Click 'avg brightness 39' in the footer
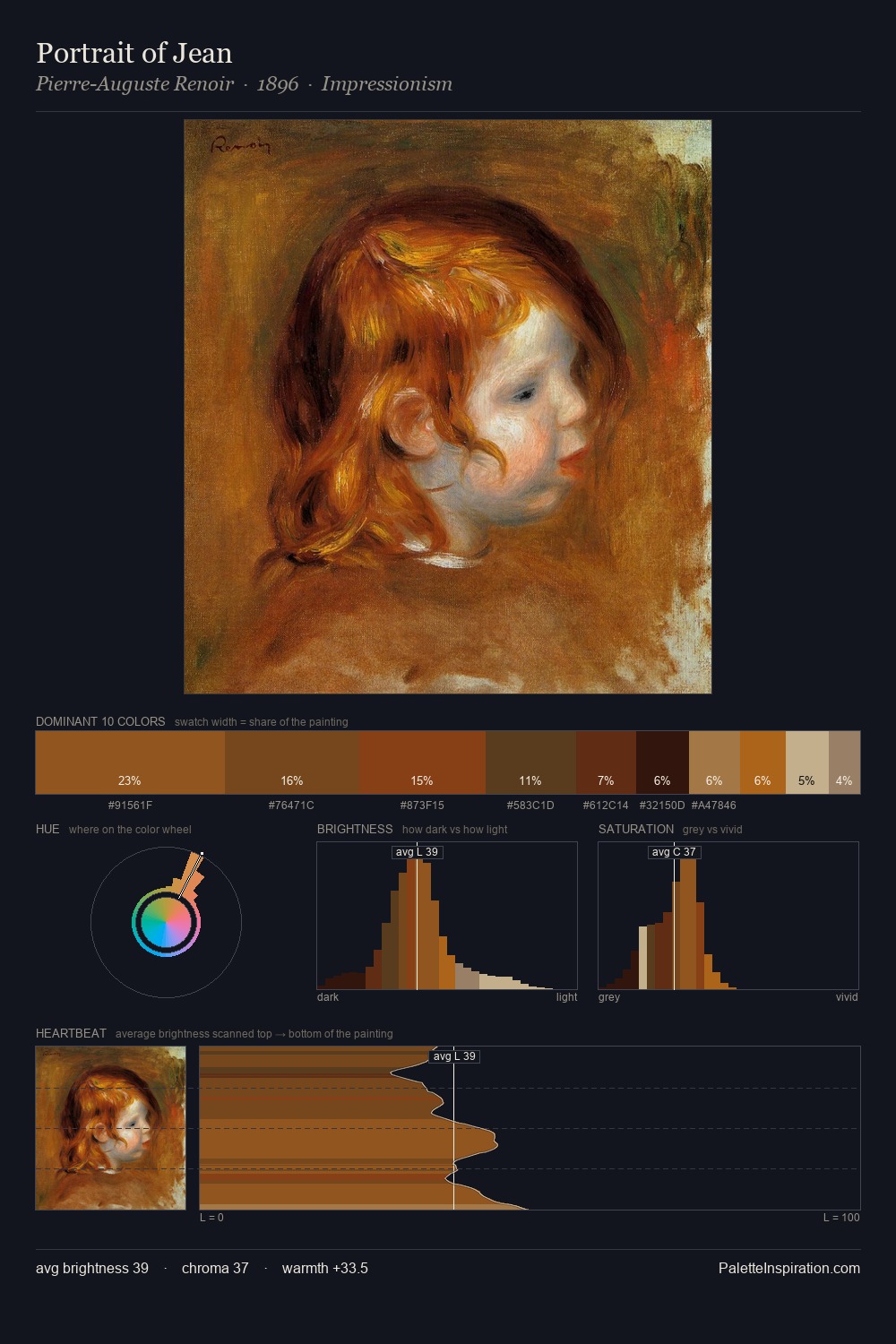 pos(92,1268)
